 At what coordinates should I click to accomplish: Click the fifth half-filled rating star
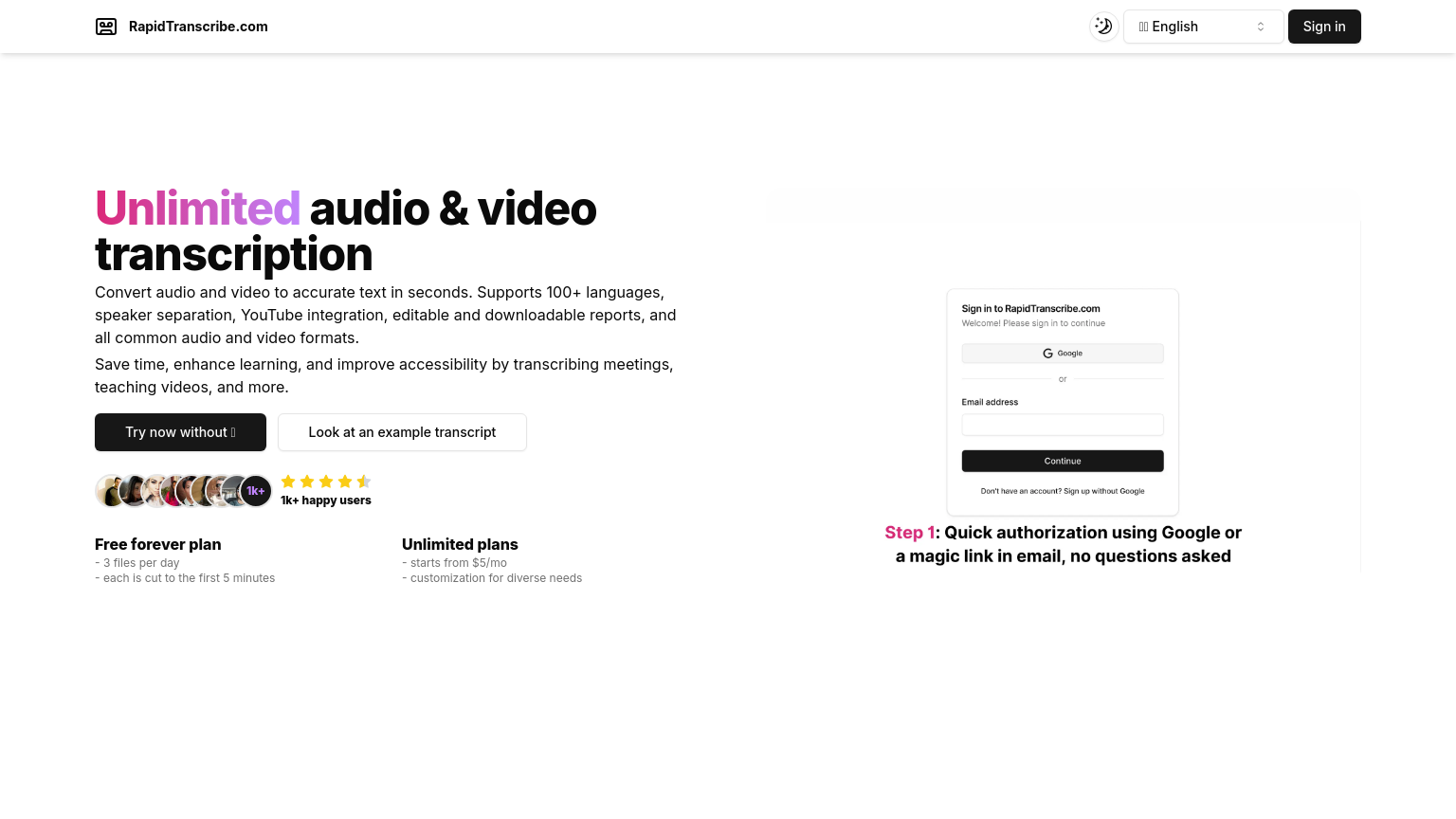(364, 482)
